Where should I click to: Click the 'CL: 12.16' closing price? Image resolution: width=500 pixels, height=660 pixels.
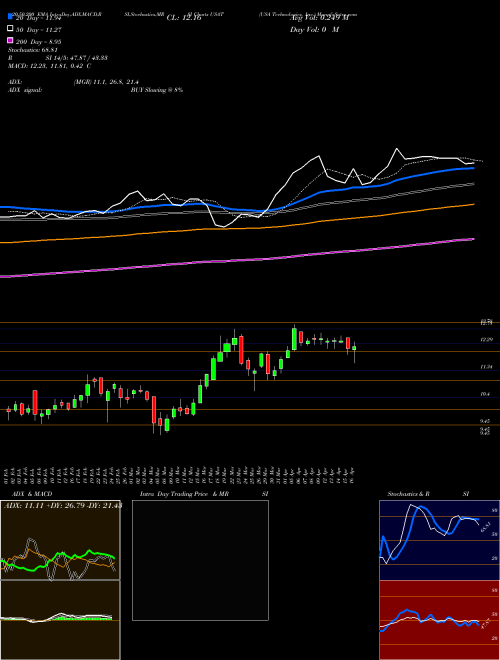click(184, 18)
